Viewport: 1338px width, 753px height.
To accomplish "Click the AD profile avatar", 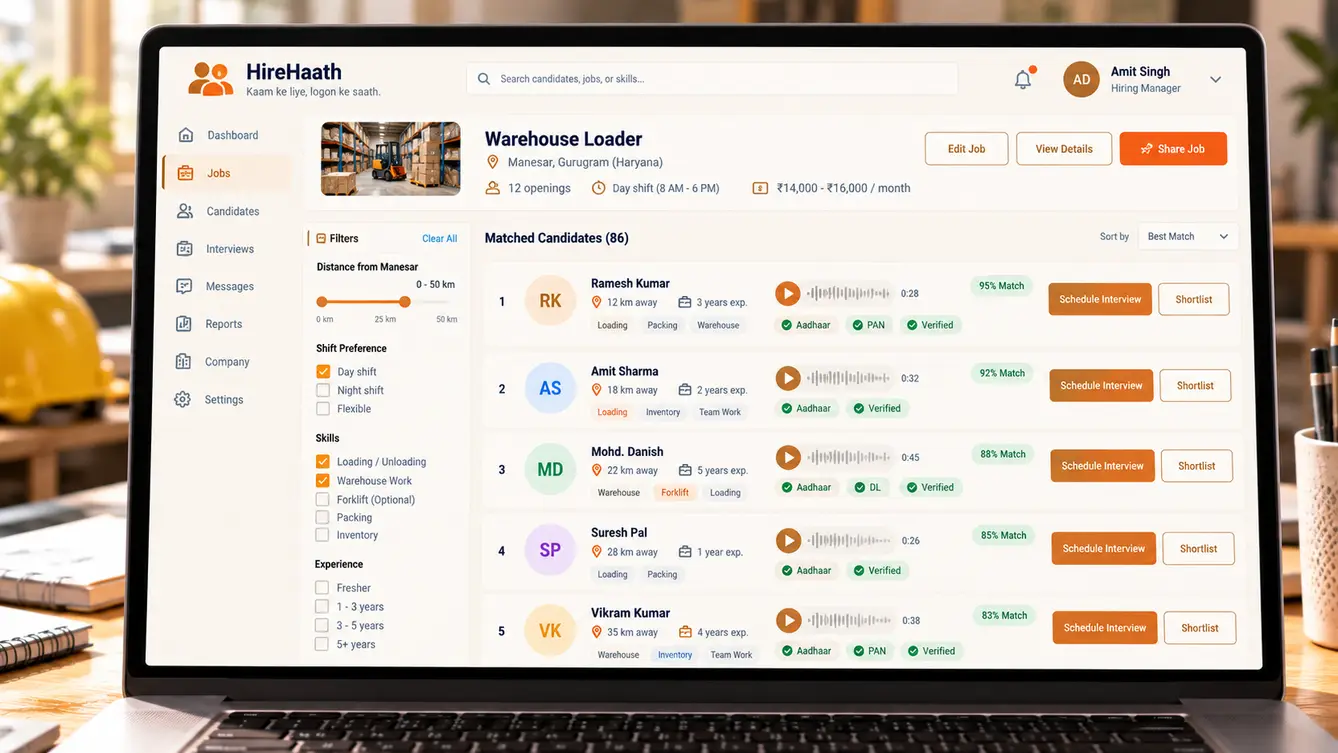I will [1081, 79].
